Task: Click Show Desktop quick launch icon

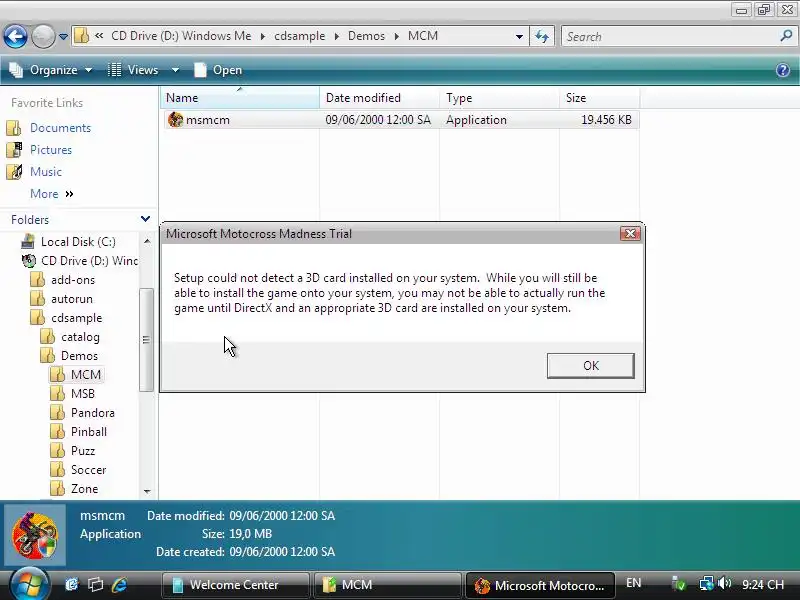Action: [72, 584]
